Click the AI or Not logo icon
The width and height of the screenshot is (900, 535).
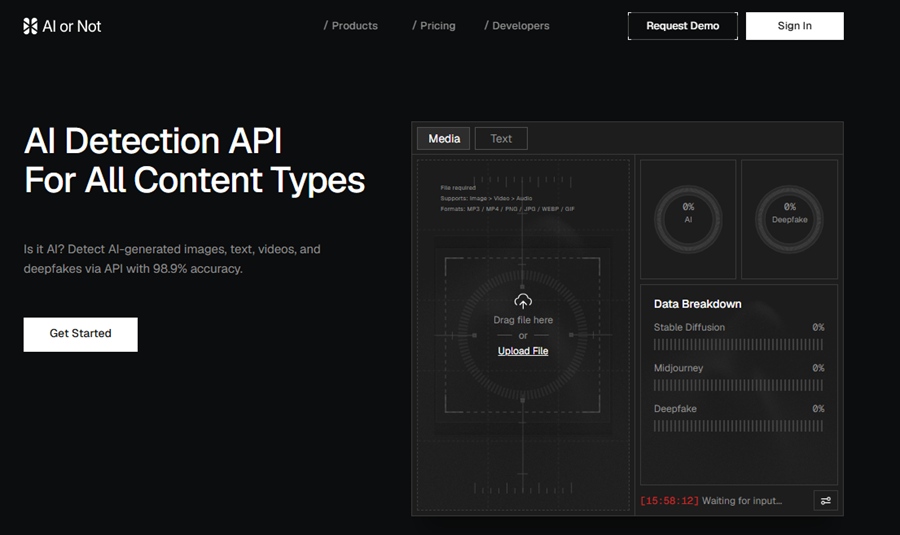point(30,26)
